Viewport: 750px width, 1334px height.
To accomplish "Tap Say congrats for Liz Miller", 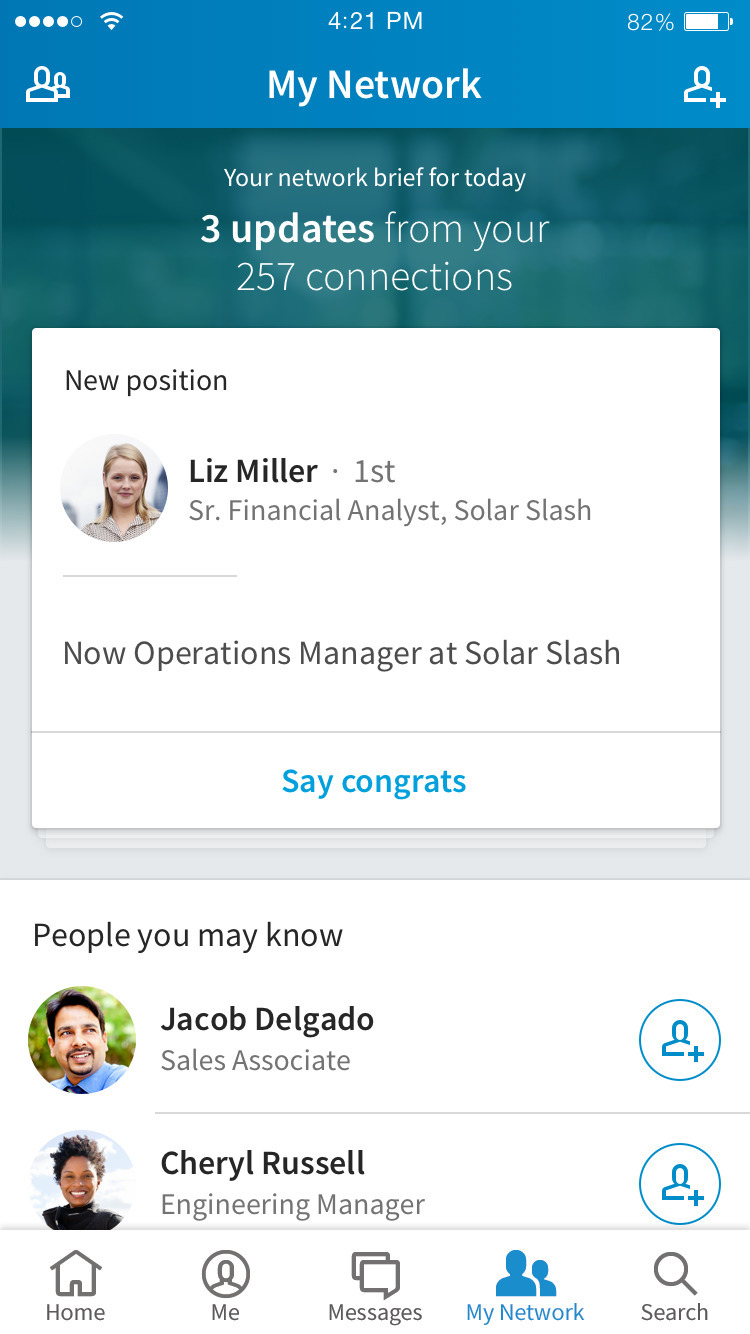I will click(375, 781).
